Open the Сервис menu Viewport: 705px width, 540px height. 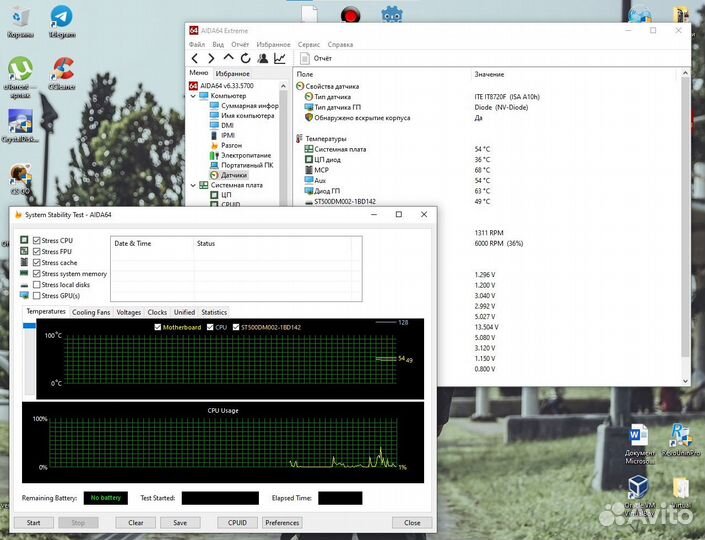click(x=309, y=45)
